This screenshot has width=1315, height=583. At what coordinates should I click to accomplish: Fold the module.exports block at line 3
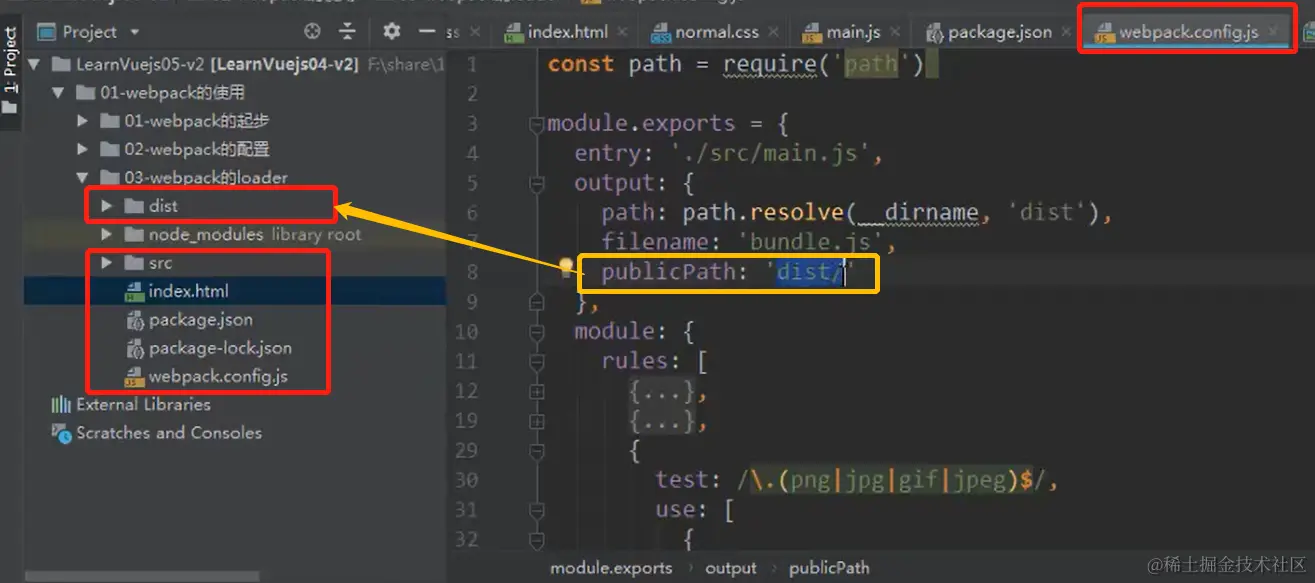[x=537, y=125]
